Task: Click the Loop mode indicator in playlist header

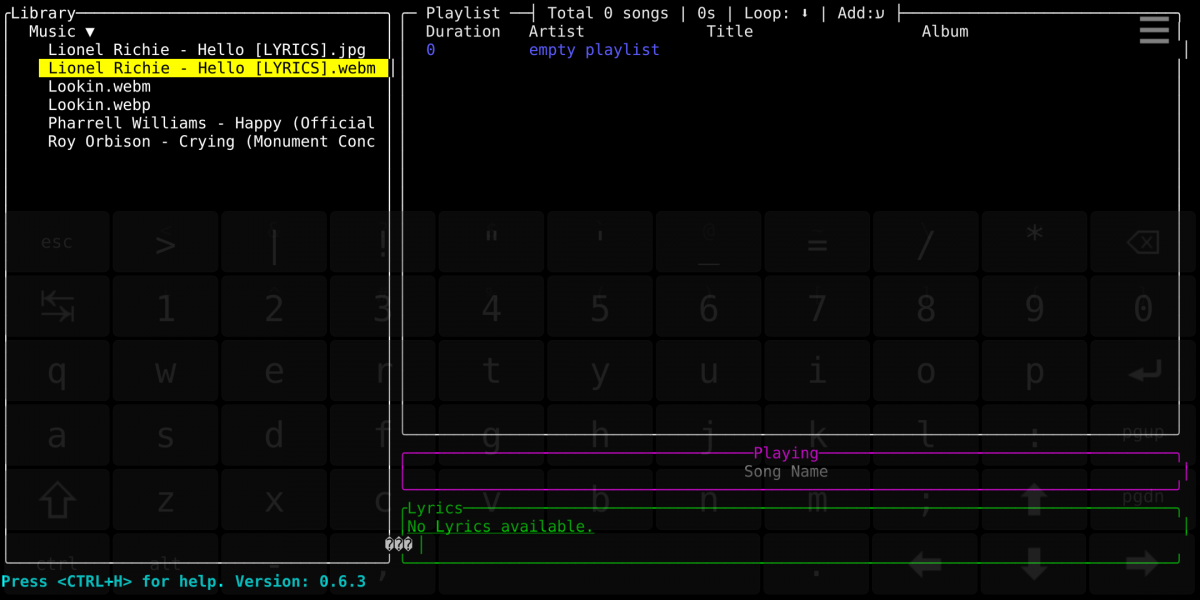Action: point(776,13)
